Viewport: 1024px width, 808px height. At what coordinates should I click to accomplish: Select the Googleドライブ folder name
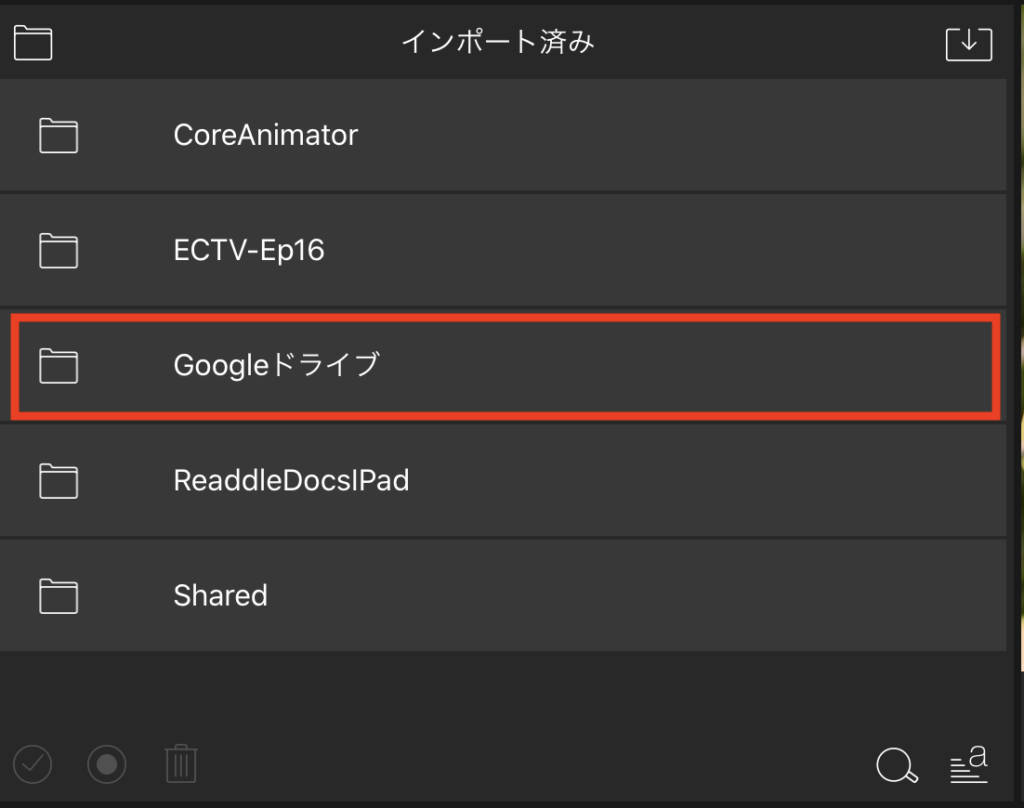(277, 366)
